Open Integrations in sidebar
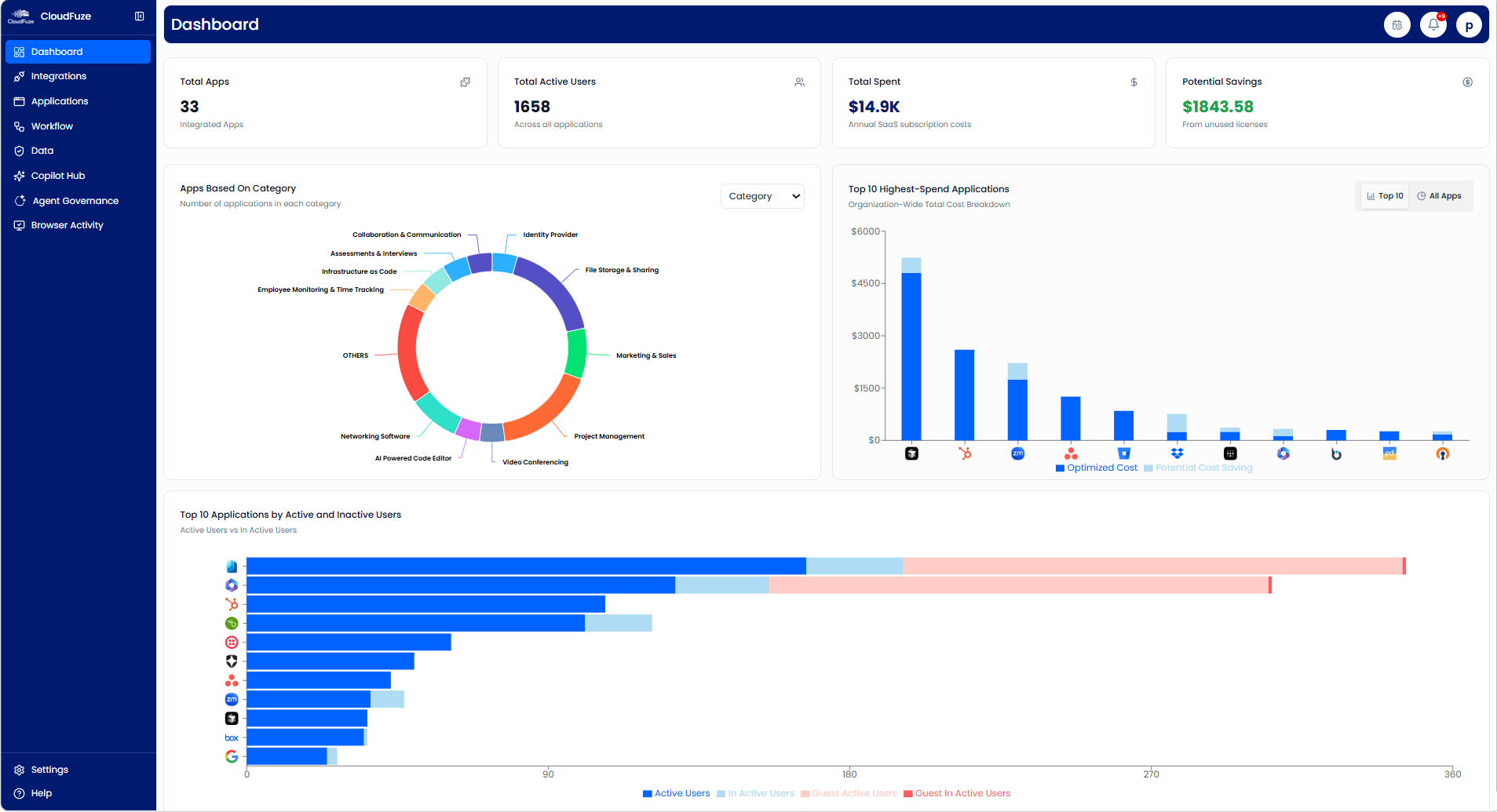Viewport: 1497px width, 812px height. [x=78, y=76]
